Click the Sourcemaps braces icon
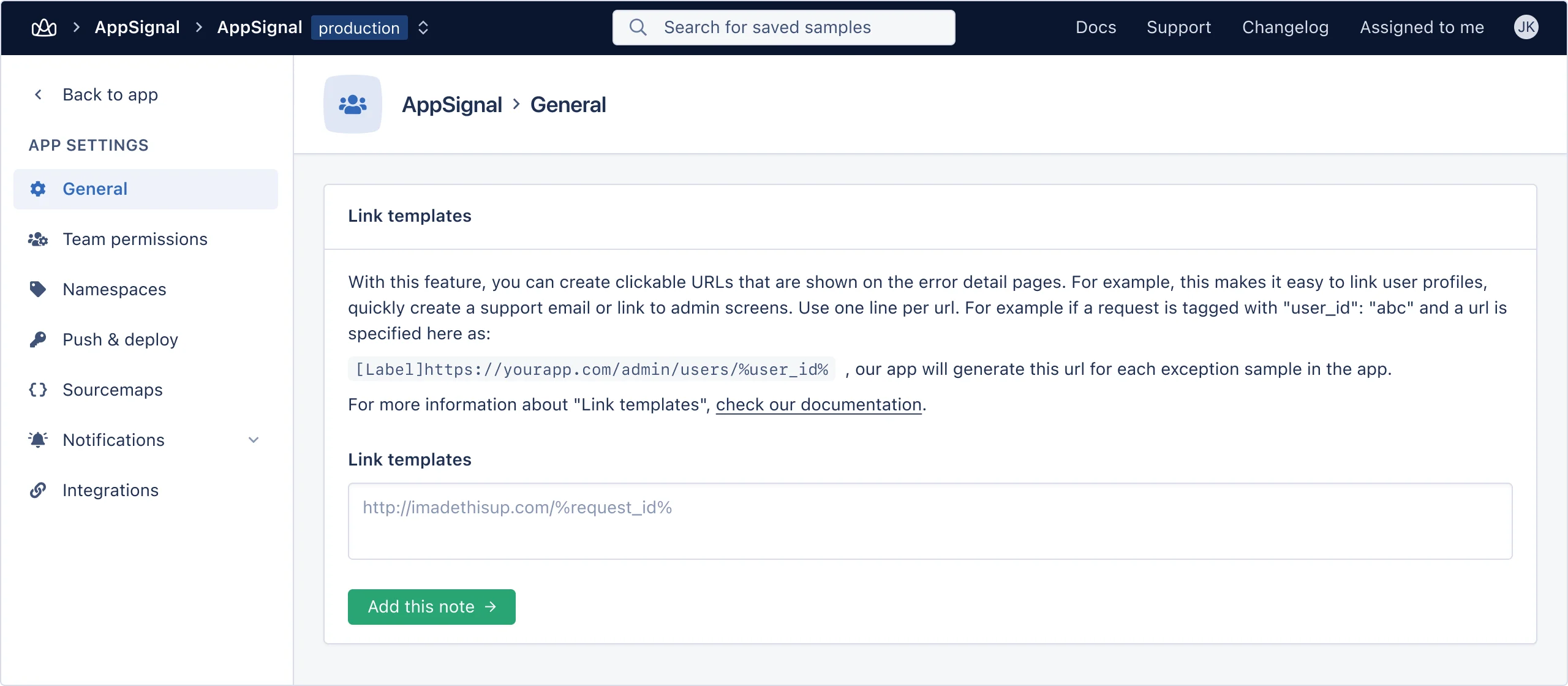The height and width of the screenshot is (686, 1568). (x=38, y=390)
